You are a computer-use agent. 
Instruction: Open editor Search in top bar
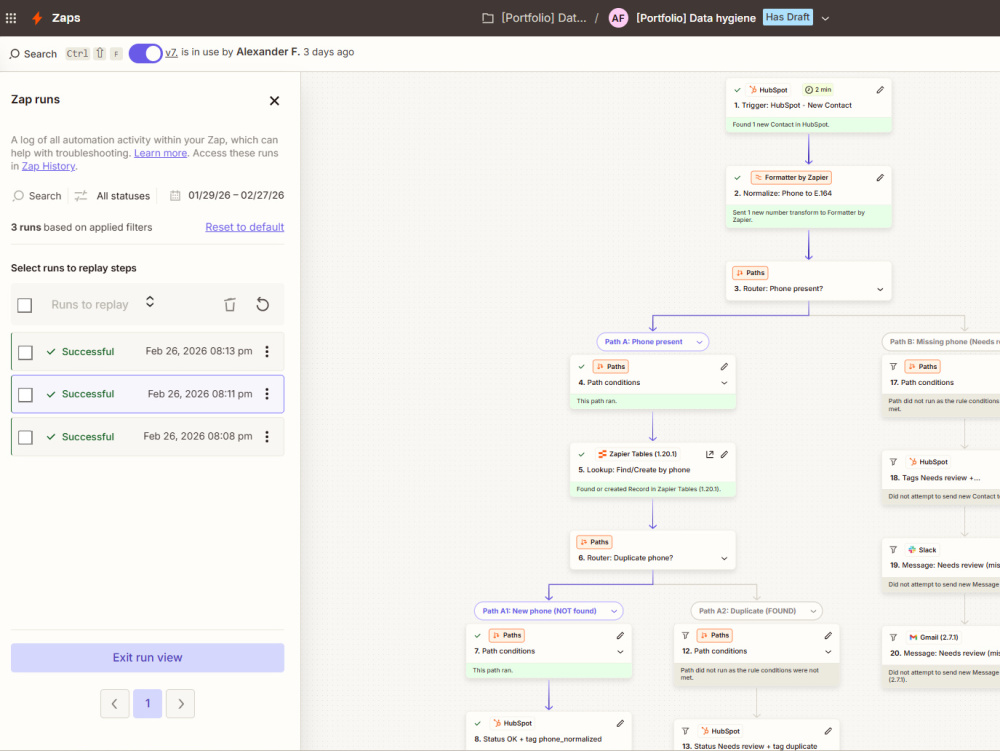click(33, 54)
